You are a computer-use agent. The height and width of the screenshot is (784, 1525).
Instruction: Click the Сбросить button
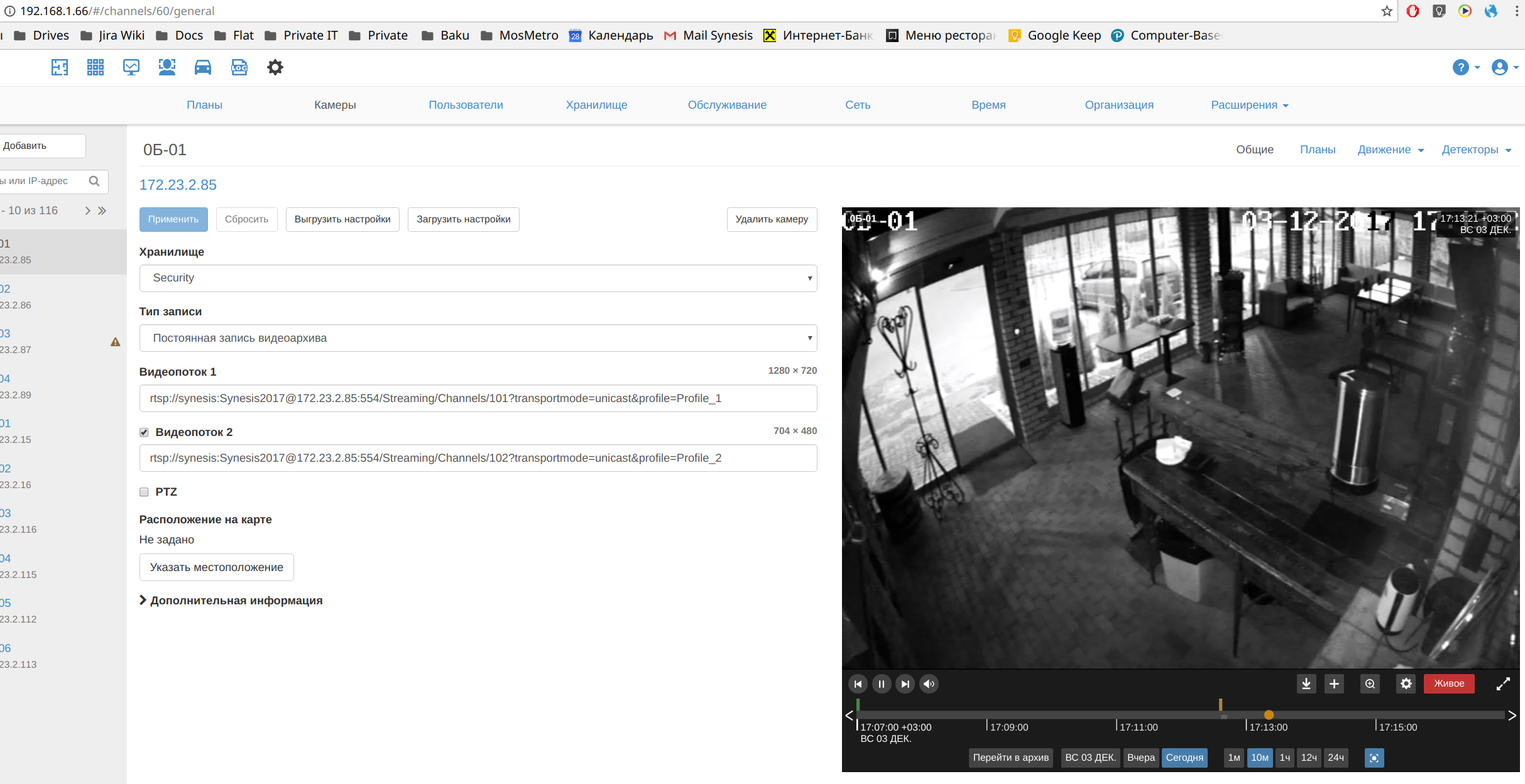(246, 219)
